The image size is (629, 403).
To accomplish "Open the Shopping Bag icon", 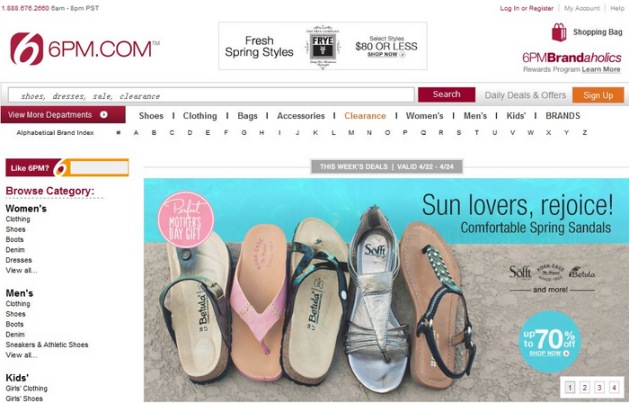I will click(559, 32).
